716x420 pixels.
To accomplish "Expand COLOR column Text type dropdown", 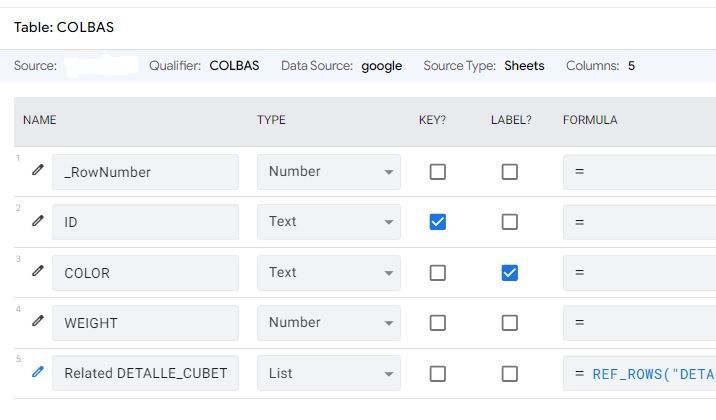I will pyautogui.click(x=329, y=273).
